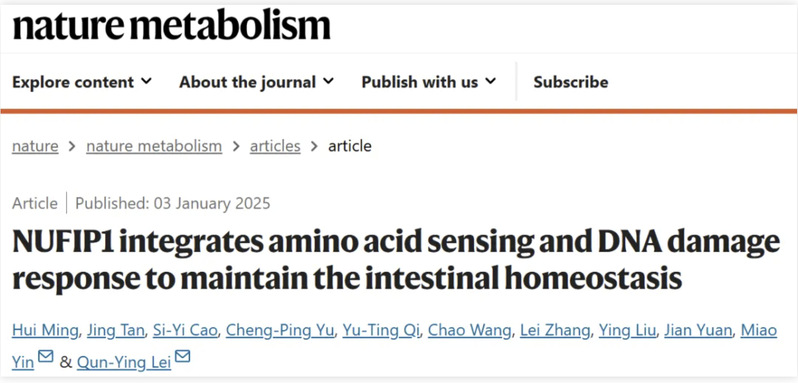The width and height of the screenshot is (798, 383).
Task: Go to nature breadcrumb link
Action: 35,146
